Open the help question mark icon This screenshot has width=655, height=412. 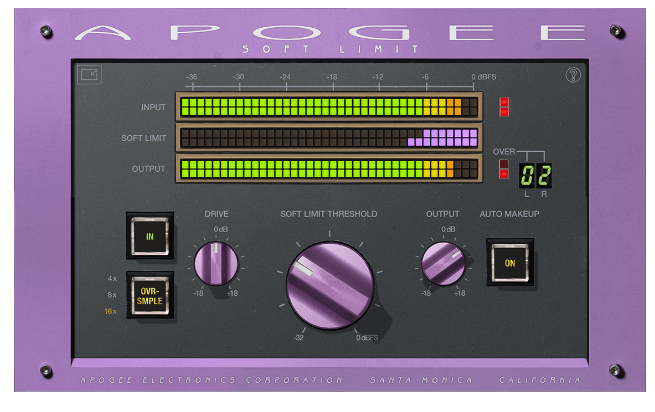(x=573, y=75)
